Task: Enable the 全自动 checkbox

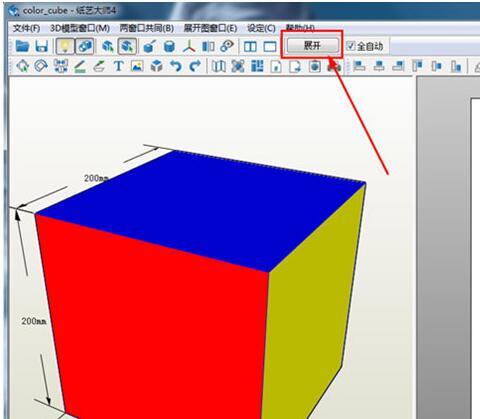Action: pos(351,46)
